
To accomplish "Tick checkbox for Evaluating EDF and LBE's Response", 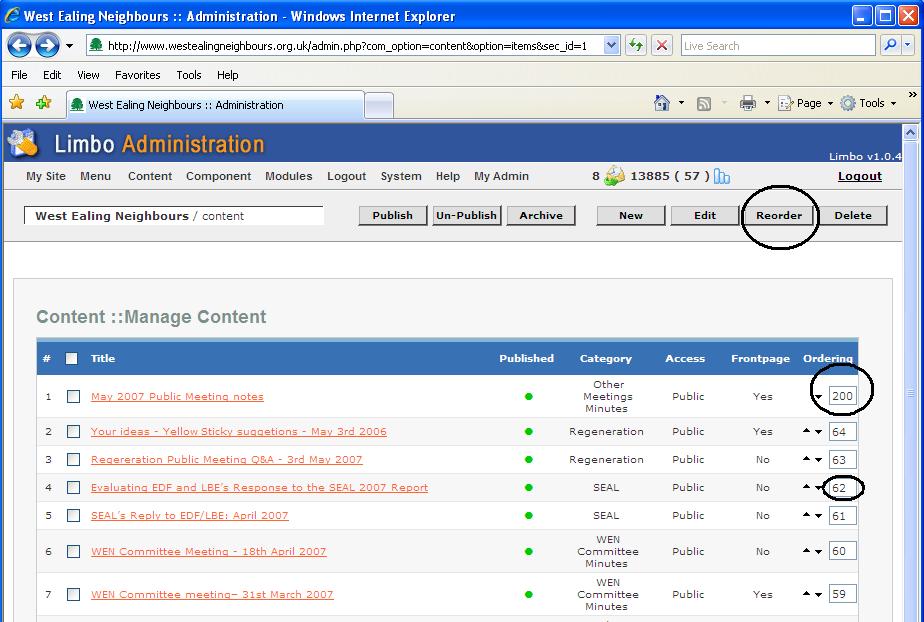I will click(73, 488).
